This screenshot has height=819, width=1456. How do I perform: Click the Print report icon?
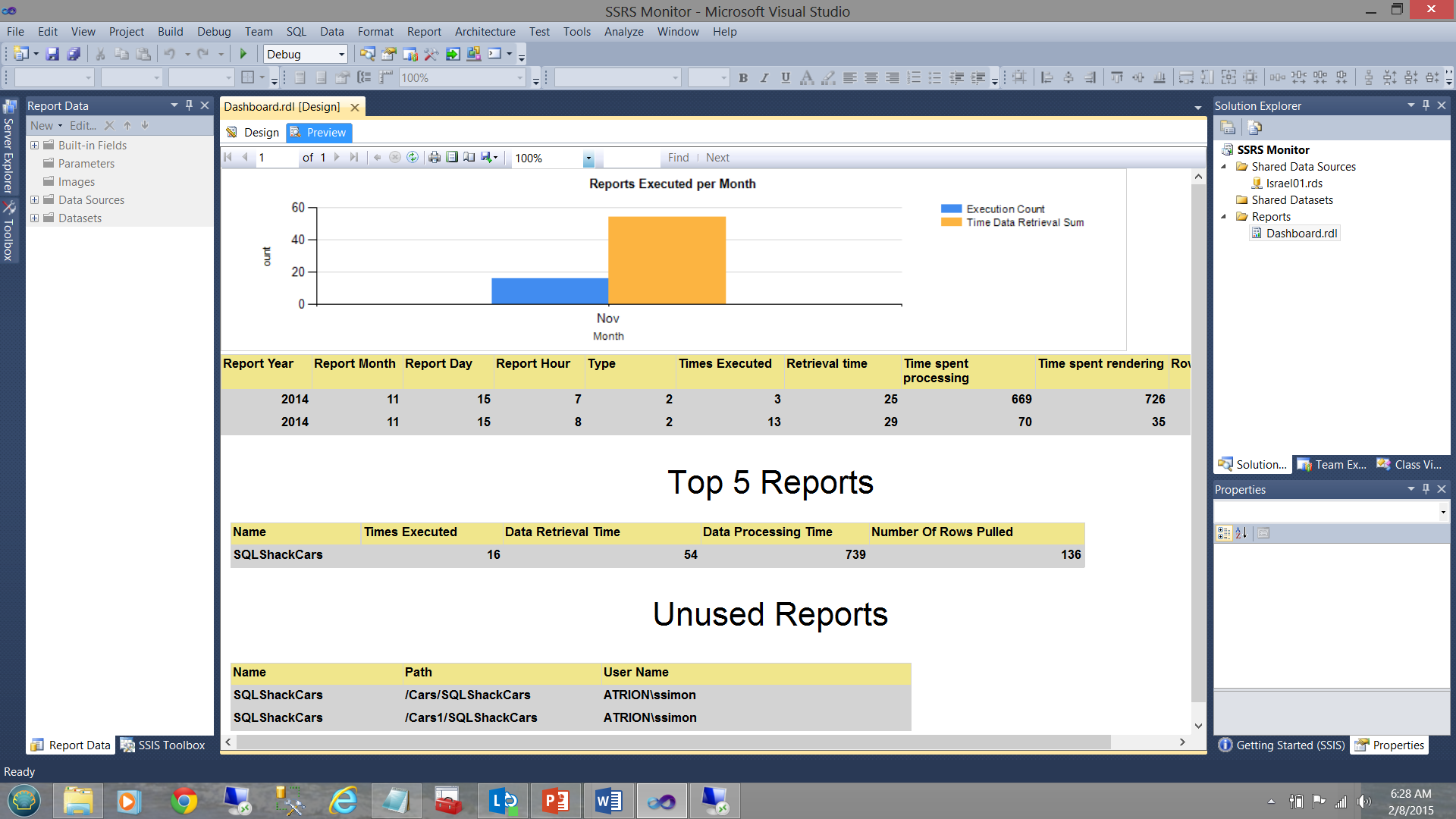tap(435, 157)
